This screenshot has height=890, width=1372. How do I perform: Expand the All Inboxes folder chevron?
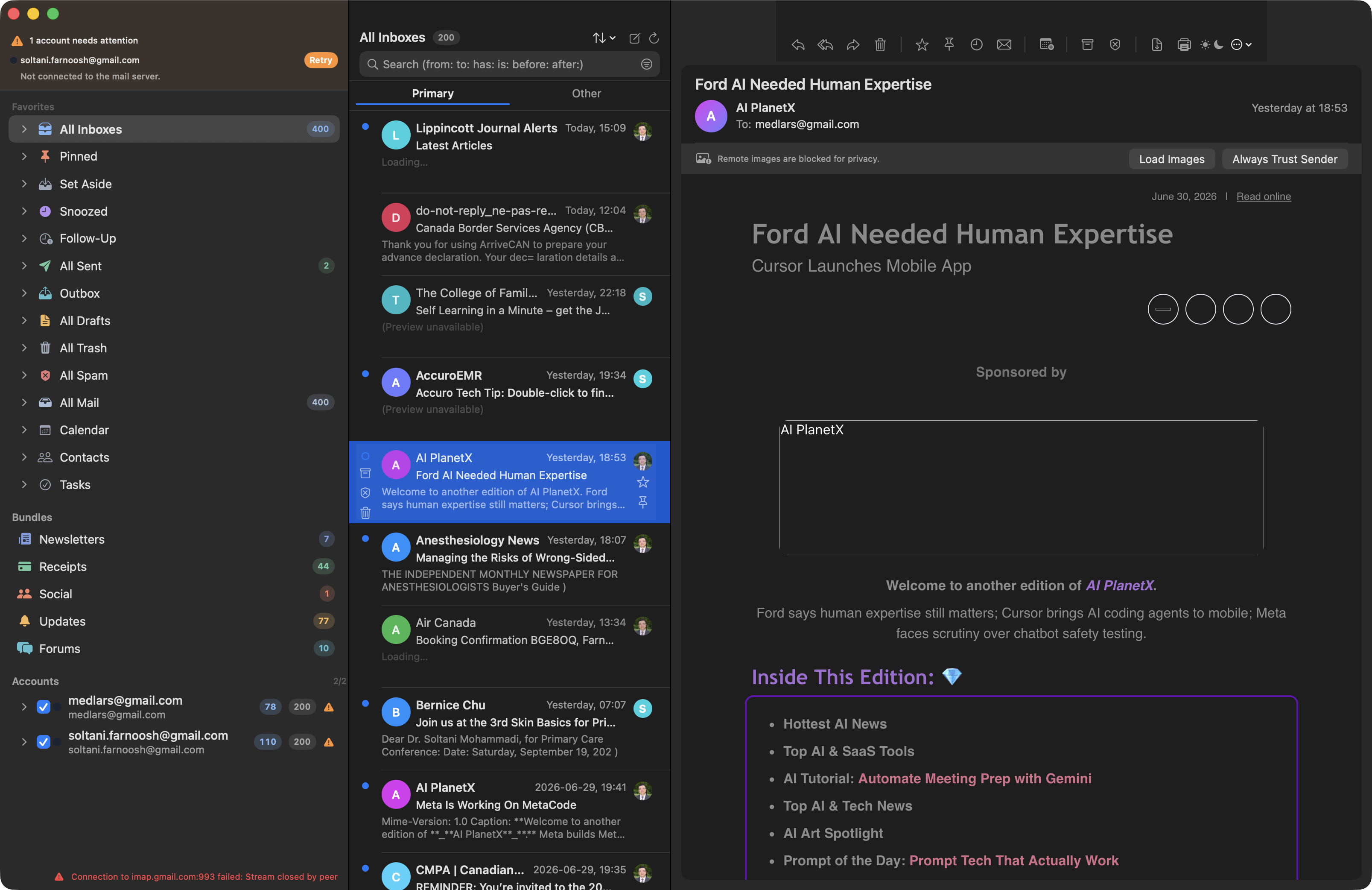[23, 129]
